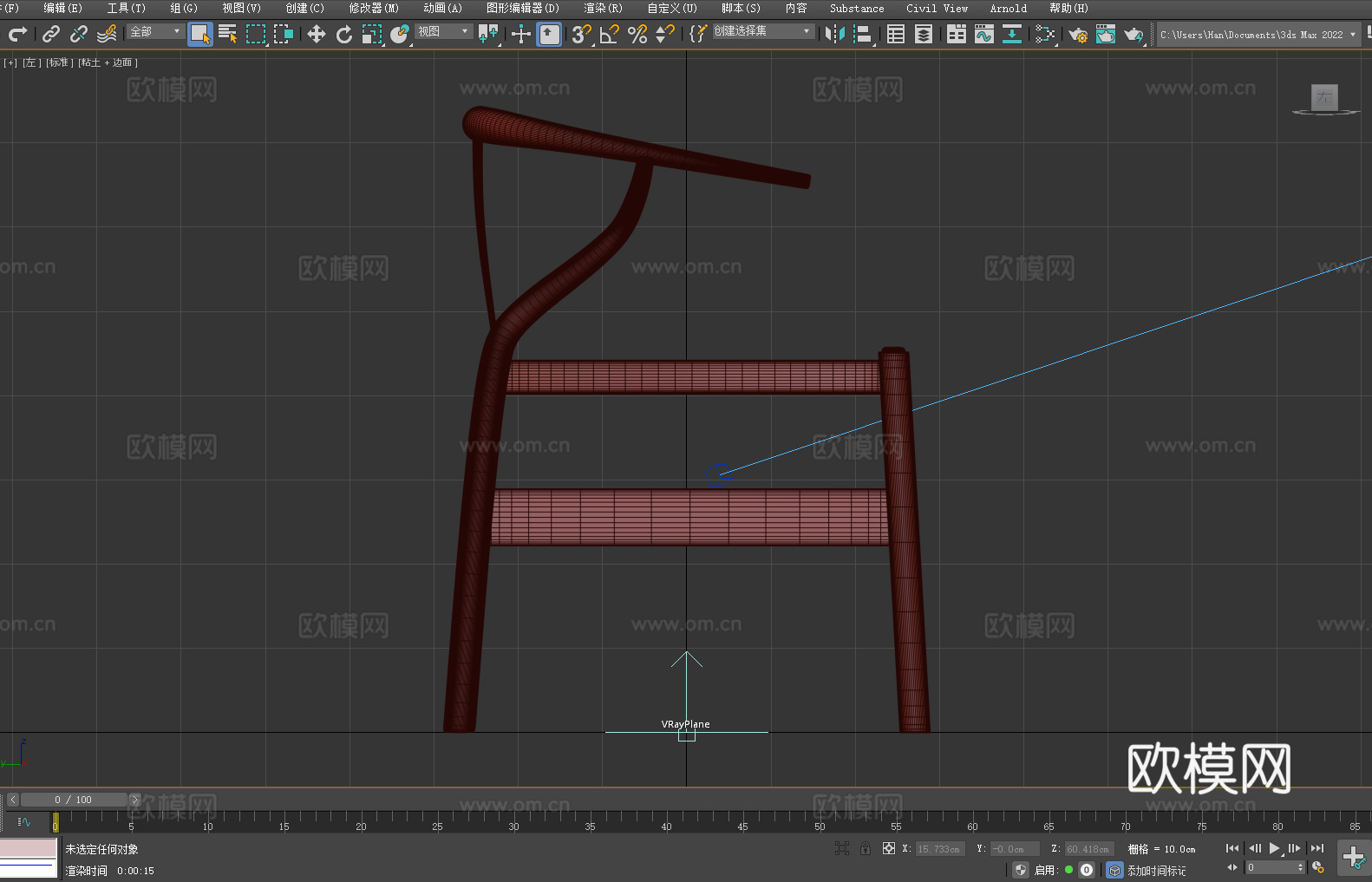Open the 视图(V) menu

pyautogui.click(x=241, y=8)
